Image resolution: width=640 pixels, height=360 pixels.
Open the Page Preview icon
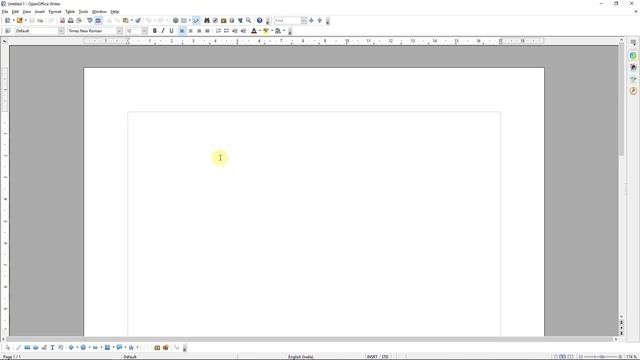tap(79, 20)
